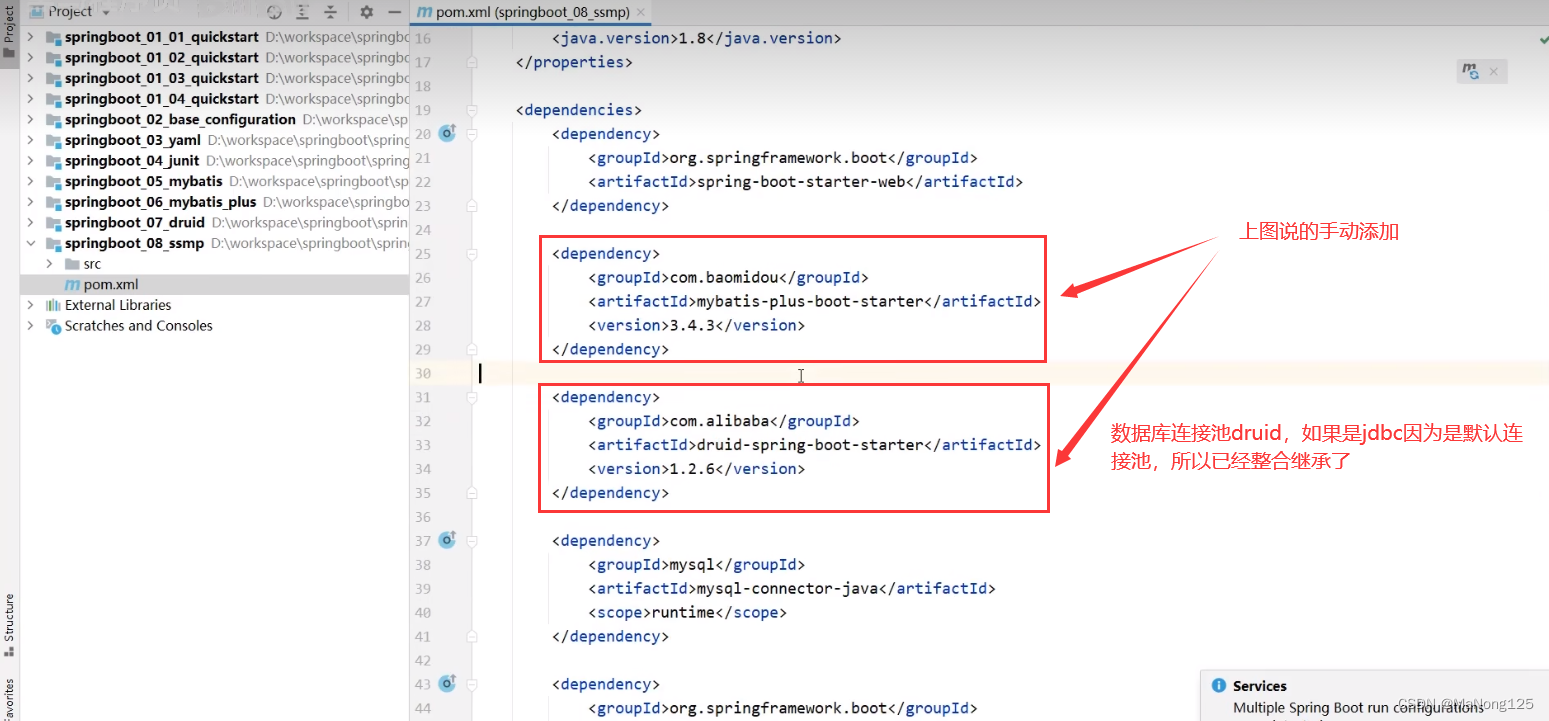Collapse springboot_08_ssmp module

tap(30, 244)
